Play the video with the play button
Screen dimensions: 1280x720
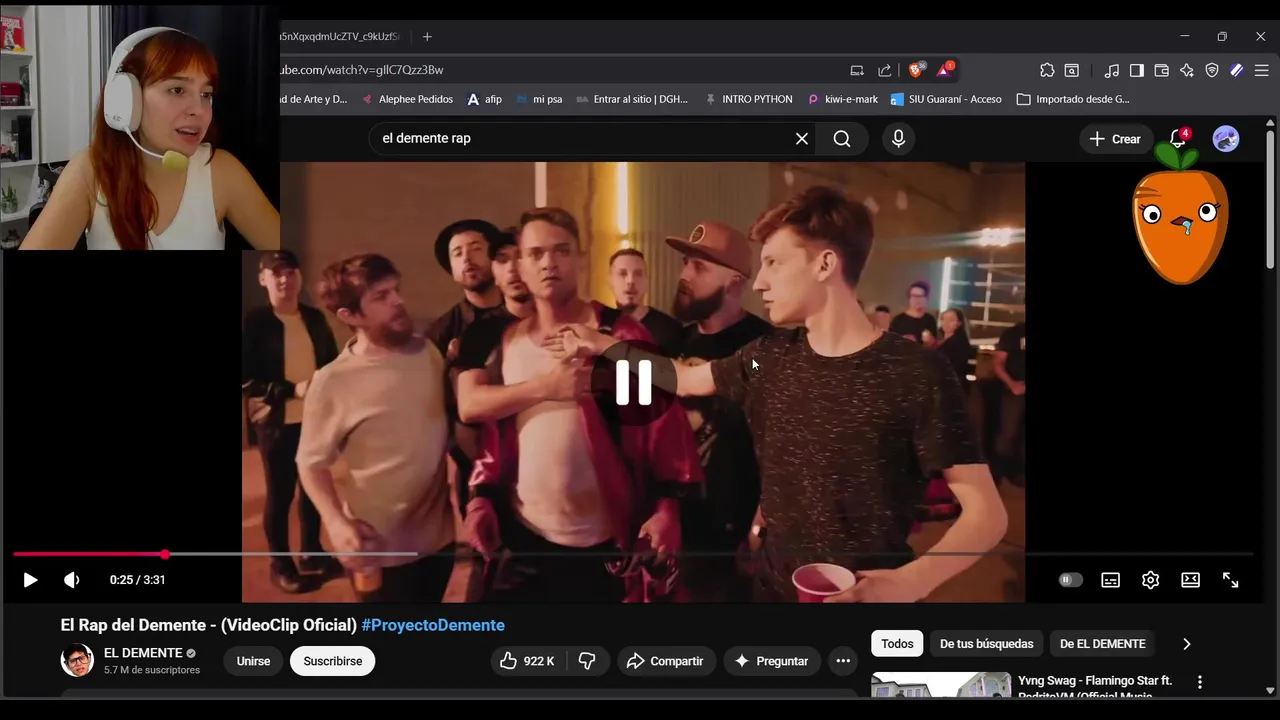[x=30, y=580]
